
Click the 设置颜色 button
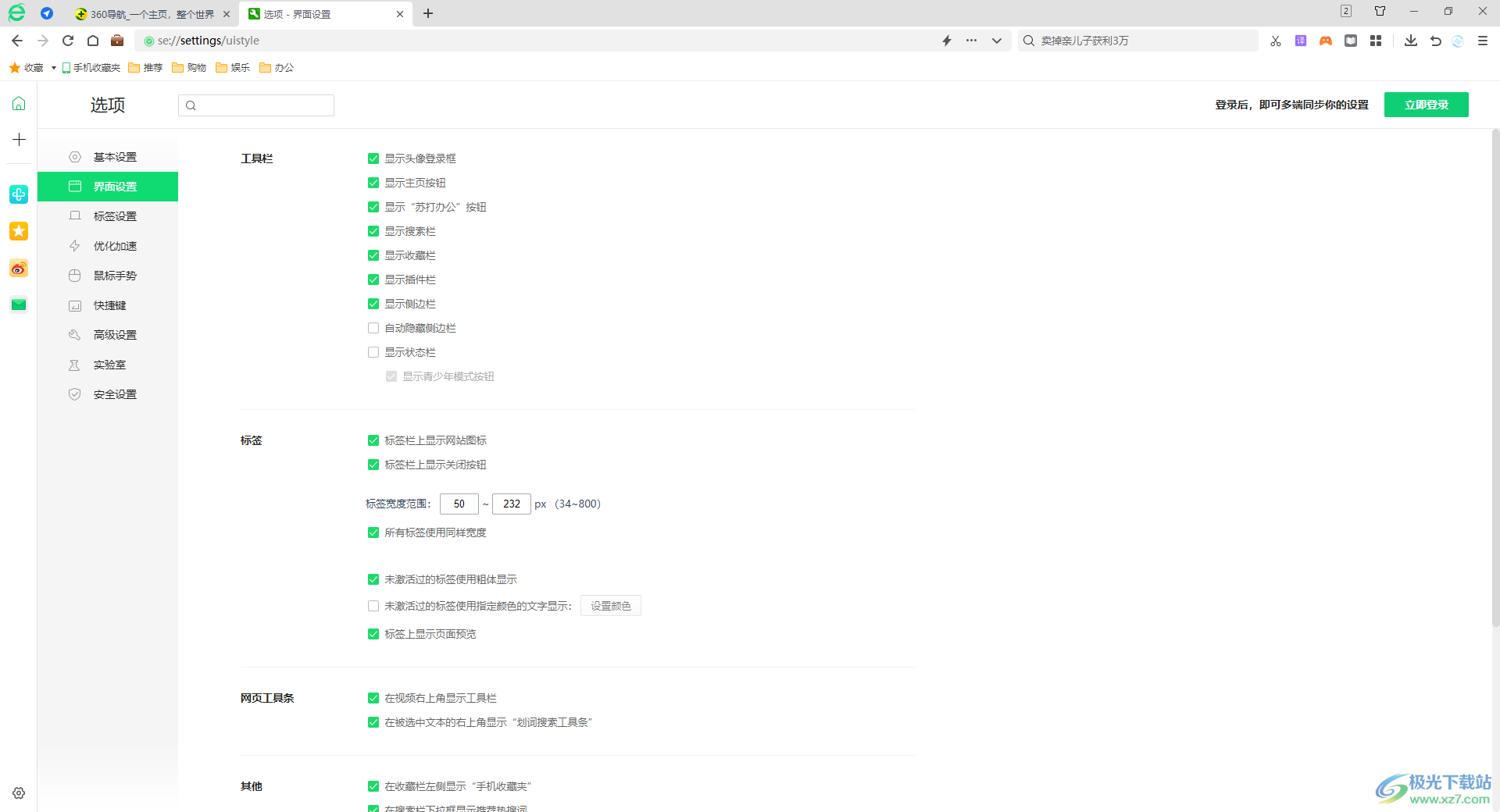tap(611, 606)
